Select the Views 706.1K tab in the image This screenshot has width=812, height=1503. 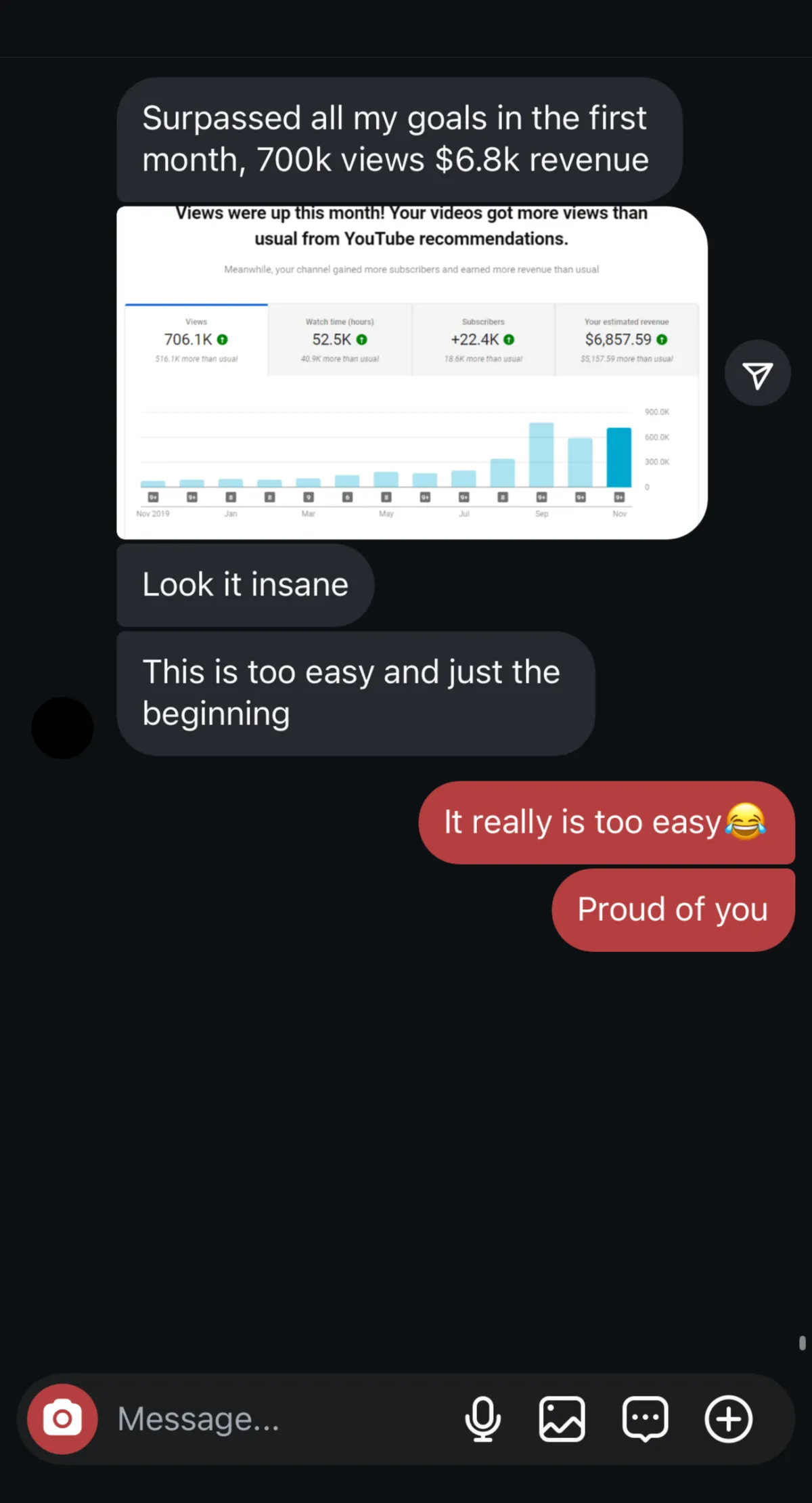pyautogui.click(x=196, y=340)
